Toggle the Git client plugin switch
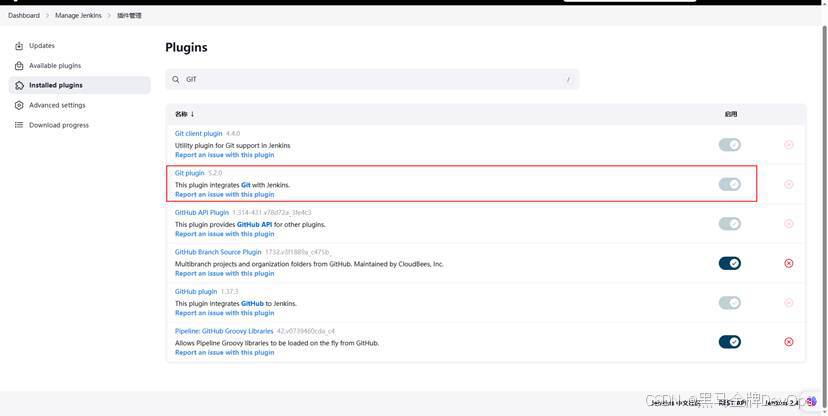The image size is (828, 416). pyautogui.click(x=730, y=145)
